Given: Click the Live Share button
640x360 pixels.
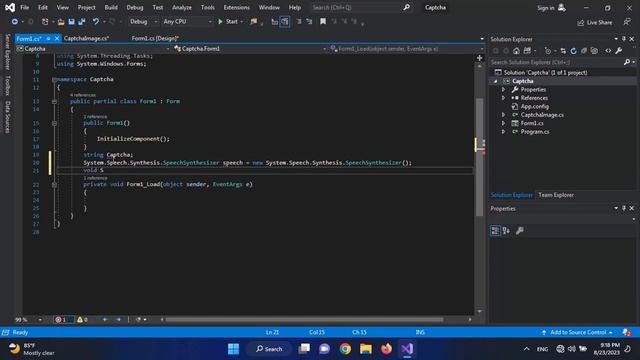Looking at the screenshot, I should pyautogui.click(x=595, y=22).
